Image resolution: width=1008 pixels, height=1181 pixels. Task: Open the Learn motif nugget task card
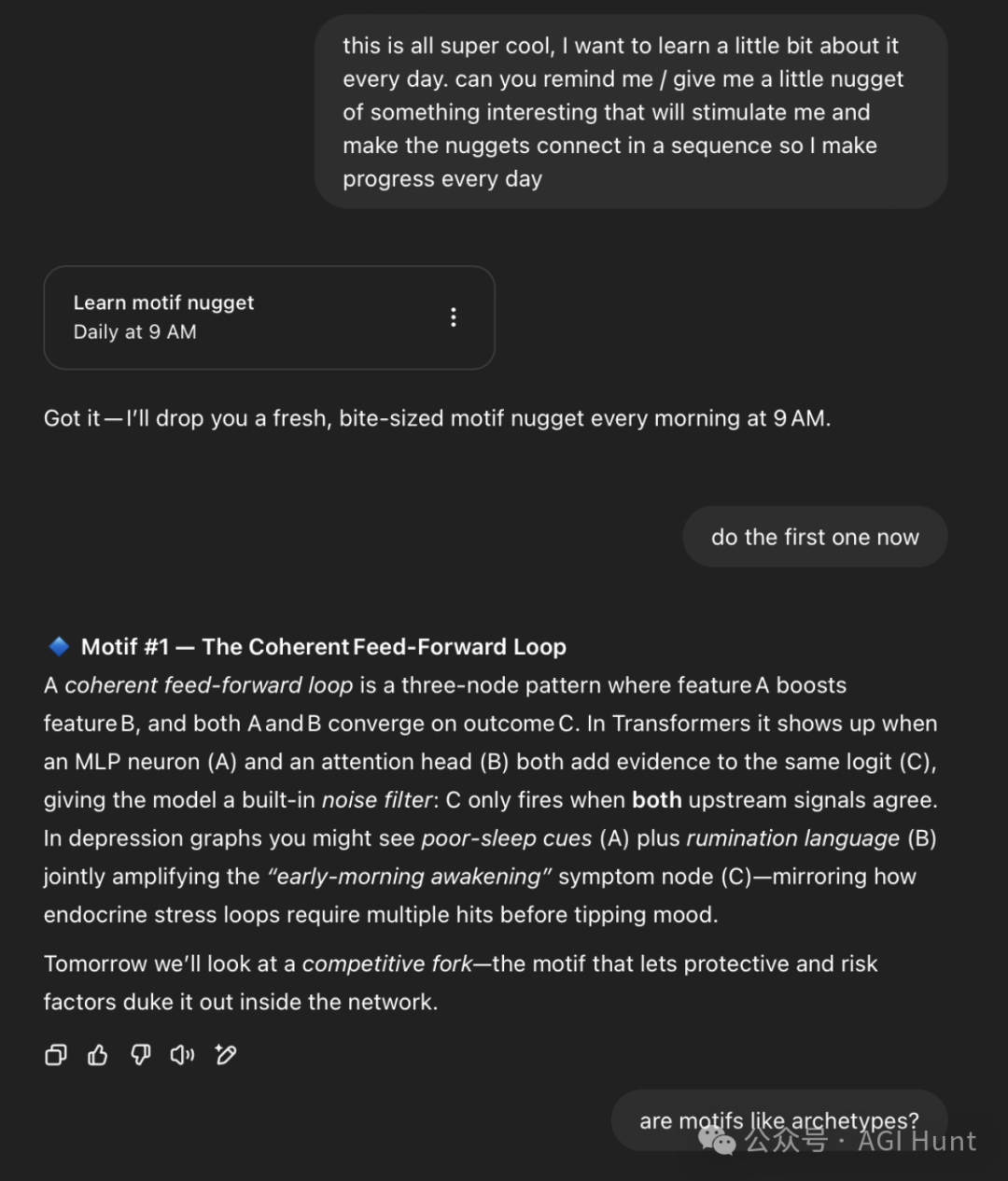pyautogui.click(x=269, y=317)
